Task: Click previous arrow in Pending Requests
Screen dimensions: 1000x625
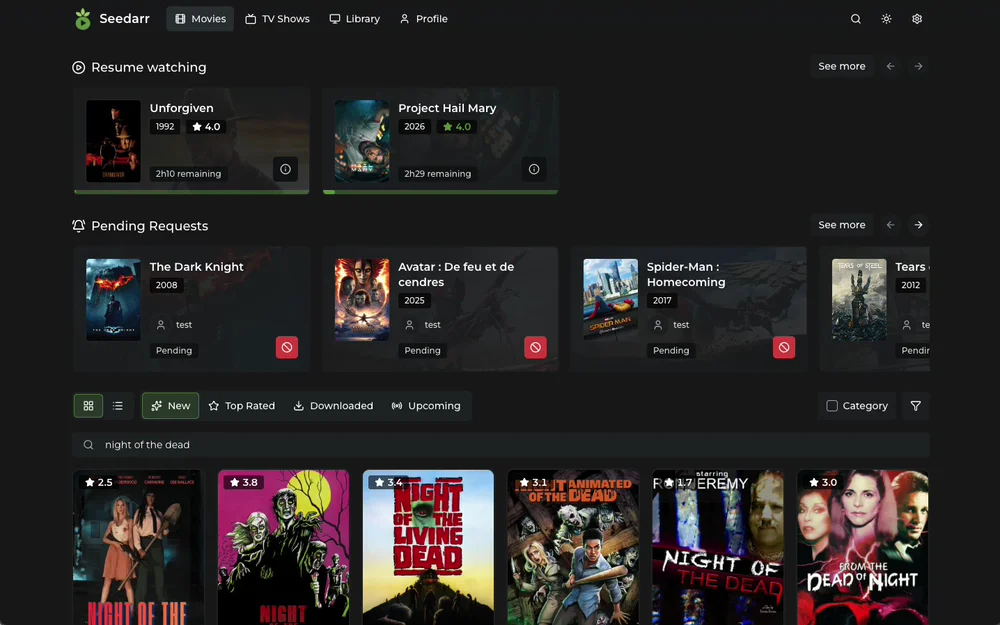Action: (x=890, y=225)
